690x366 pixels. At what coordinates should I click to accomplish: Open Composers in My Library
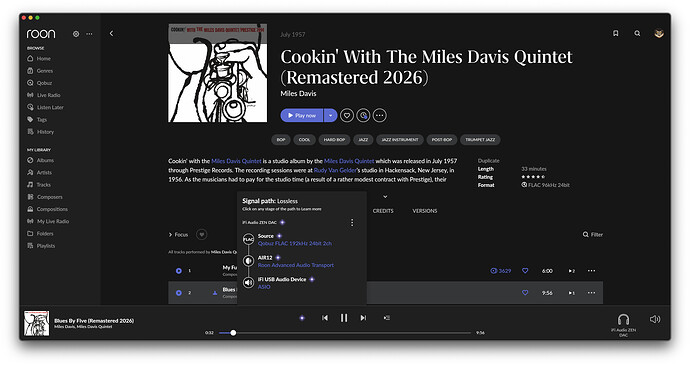point(45,197)
